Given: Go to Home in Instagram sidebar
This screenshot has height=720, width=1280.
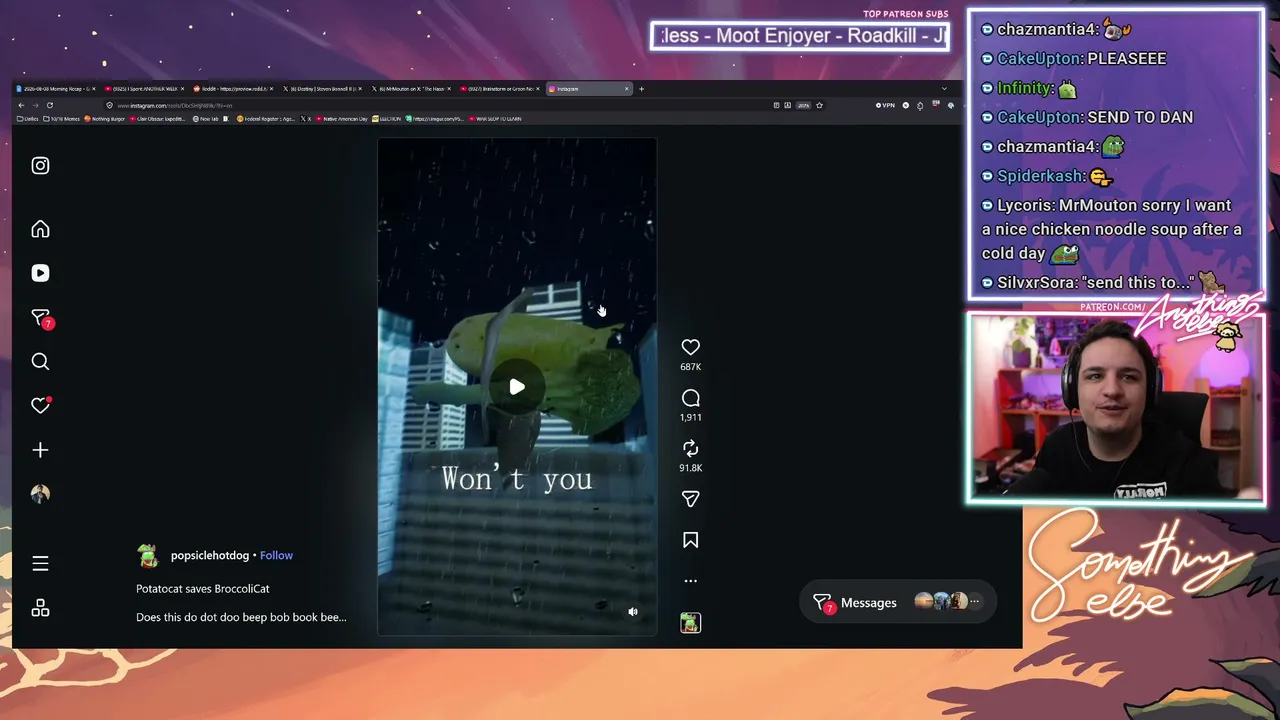Looking at the screenshot, I should [x=40, y=229].
